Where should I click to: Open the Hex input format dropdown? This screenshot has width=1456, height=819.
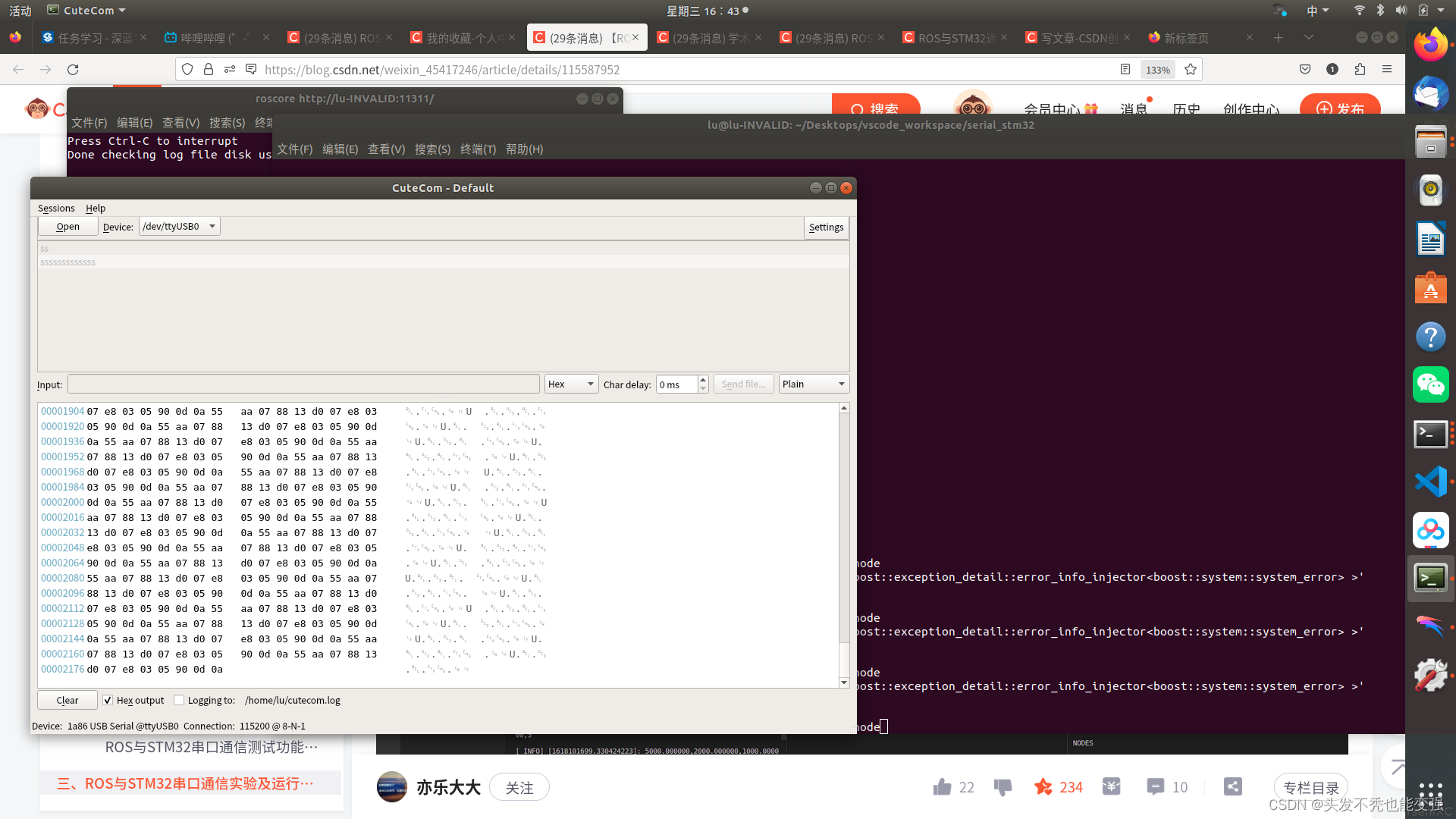click(571, 384)
